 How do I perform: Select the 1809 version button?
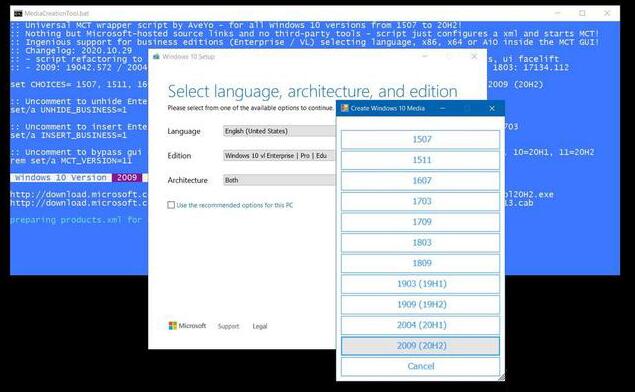(420, 263)
